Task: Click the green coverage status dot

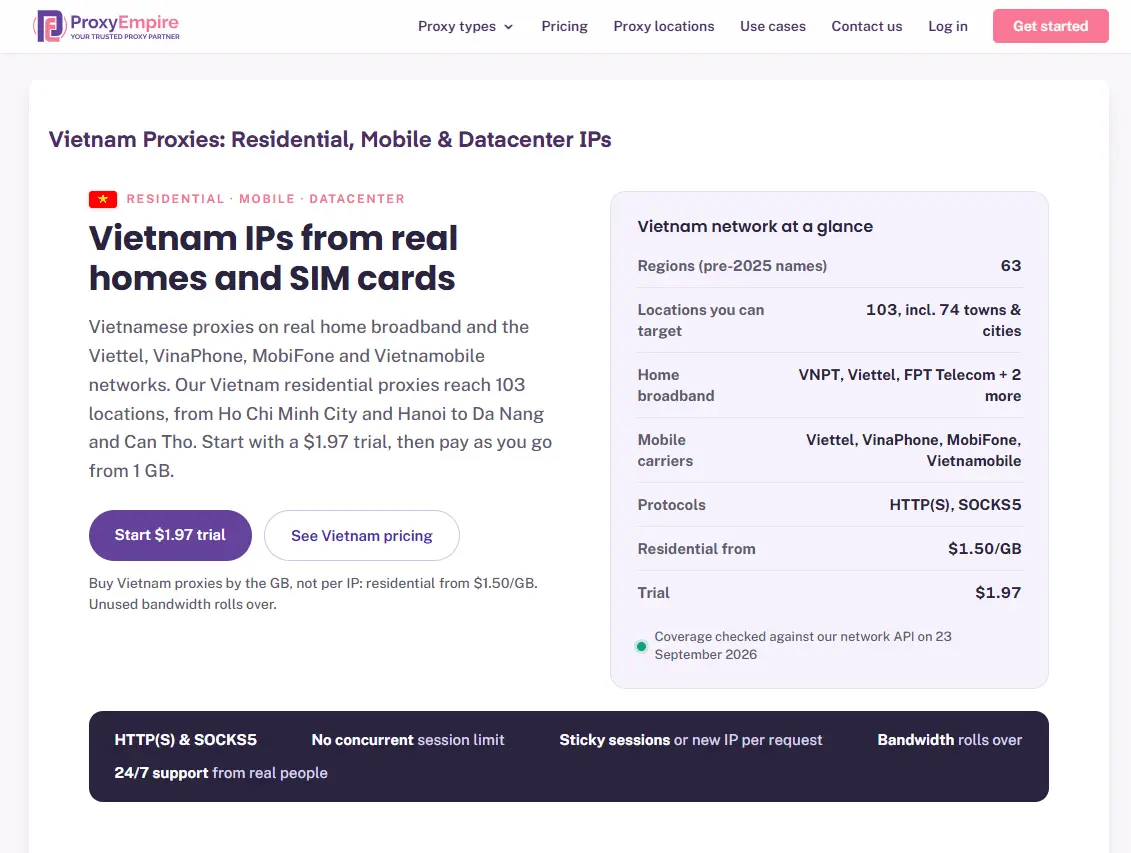Action: (x=641, y=646)
